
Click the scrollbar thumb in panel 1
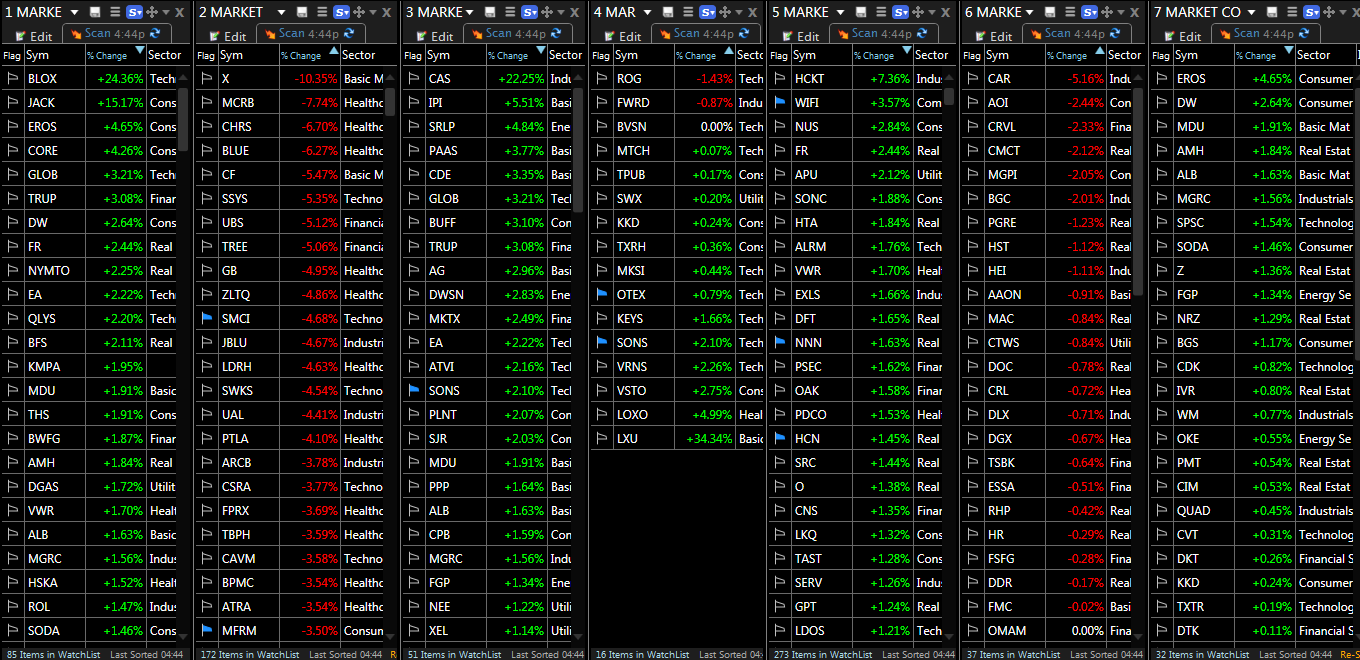[x=183, y=120]
